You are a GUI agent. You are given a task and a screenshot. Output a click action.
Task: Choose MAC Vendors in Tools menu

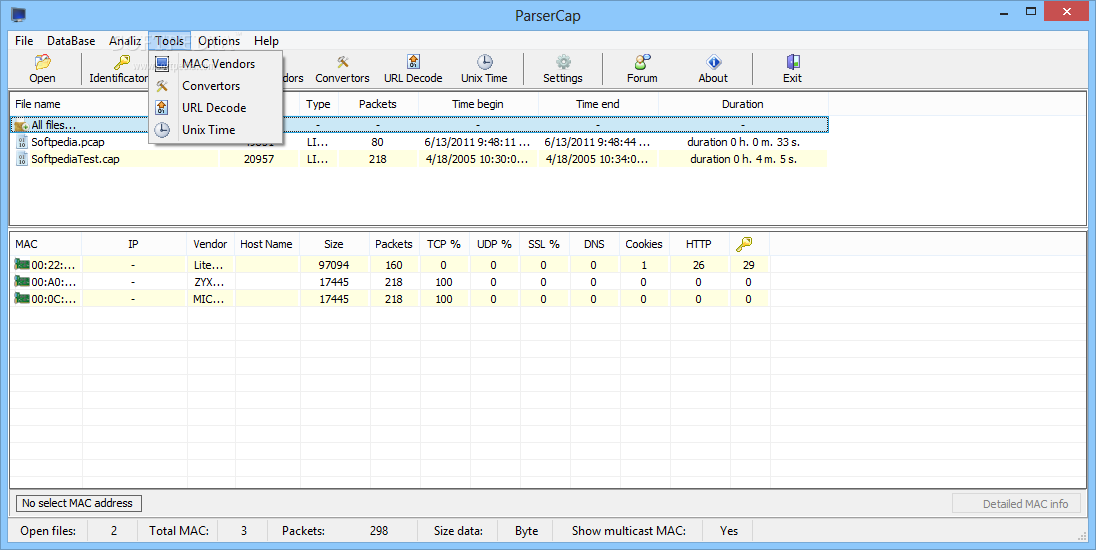tap(216, 64)
